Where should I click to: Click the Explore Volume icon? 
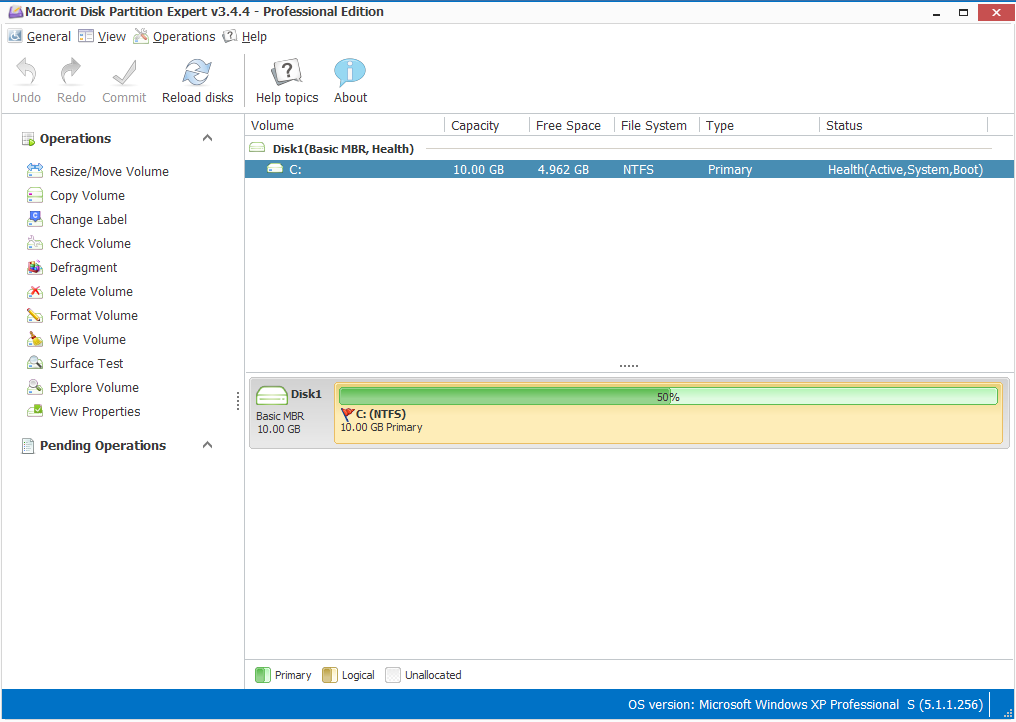(34, 387)
